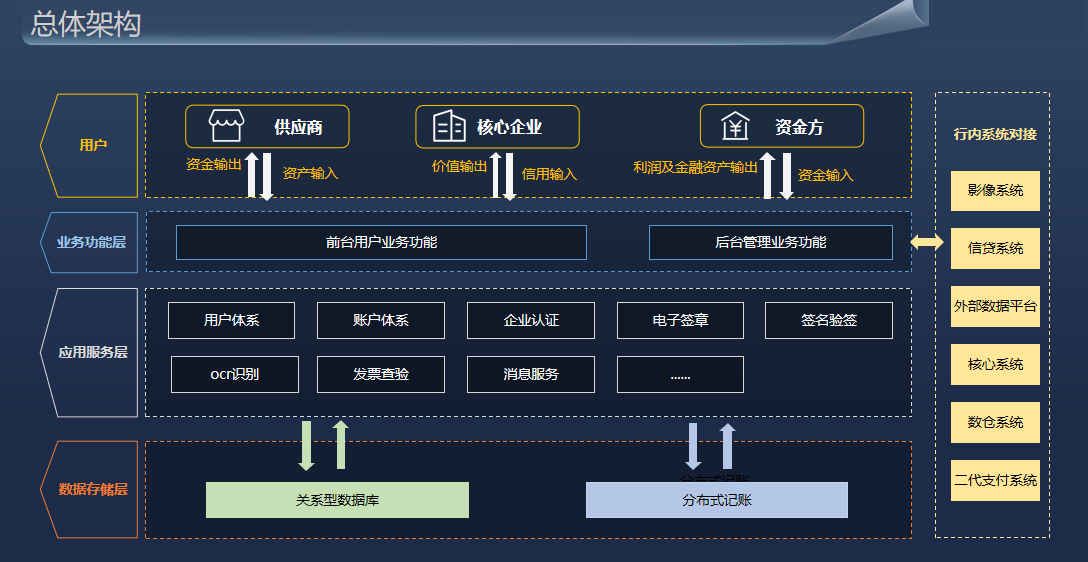Select the blue 分布式记账 block
Viewport: 1088px width, 562px height.
coord(717,500)
